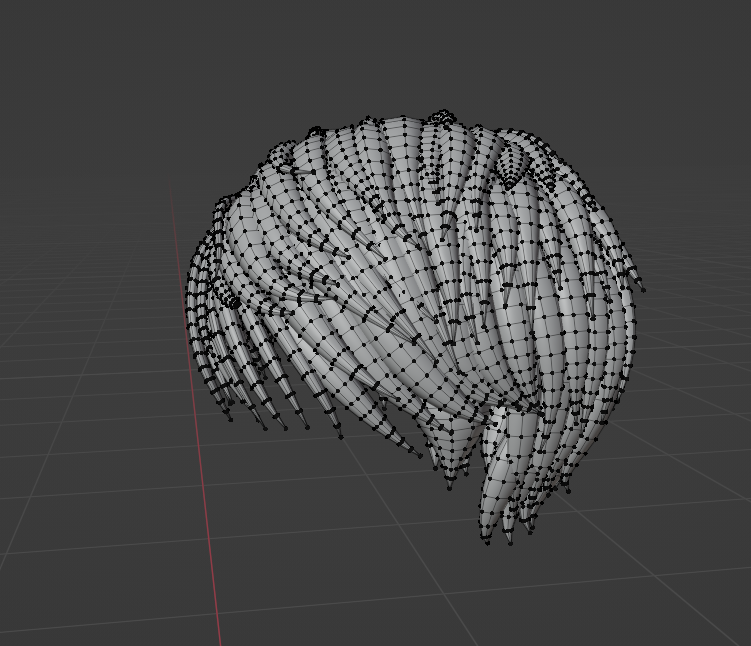Select the far-left hanging strand tip

pos(230,418)
